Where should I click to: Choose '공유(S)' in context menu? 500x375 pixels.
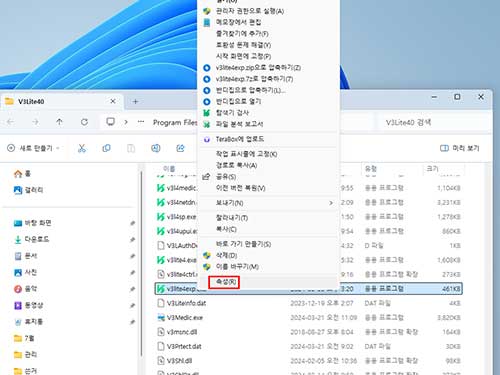(x=226, y=177)
